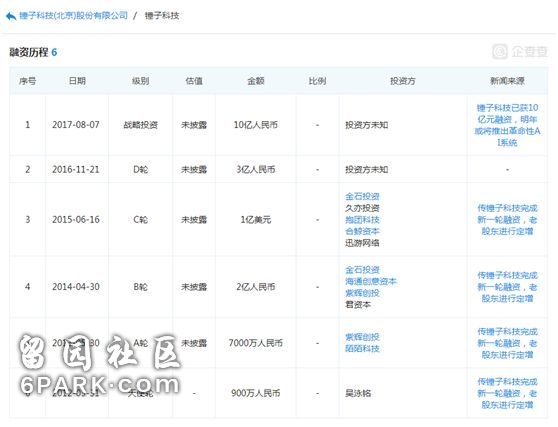Open the news source link in the B轮 row

pos(507,287)
